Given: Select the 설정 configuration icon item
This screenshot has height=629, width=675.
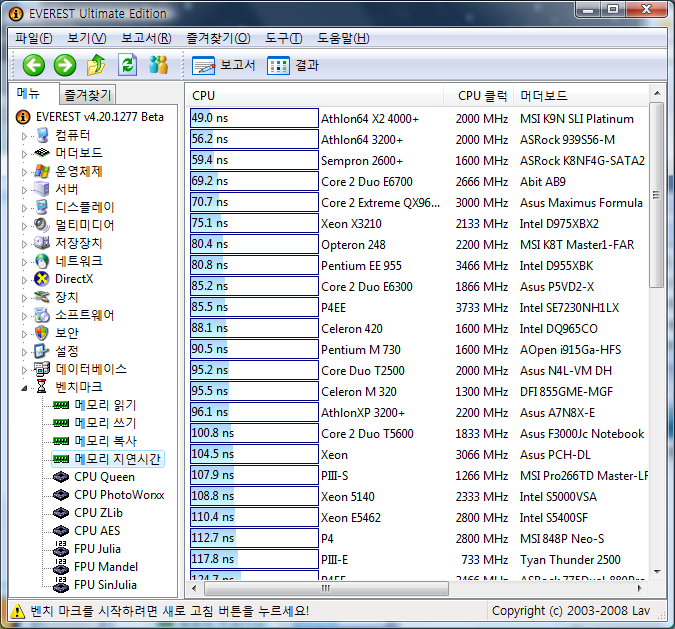Looking at the screenshot, I should click(x=42, y=350).
